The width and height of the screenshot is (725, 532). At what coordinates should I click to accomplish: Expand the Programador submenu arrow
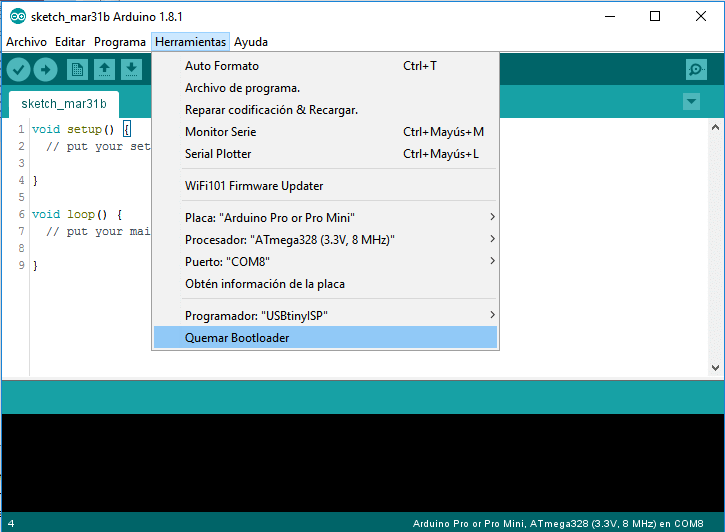(492, 315)
